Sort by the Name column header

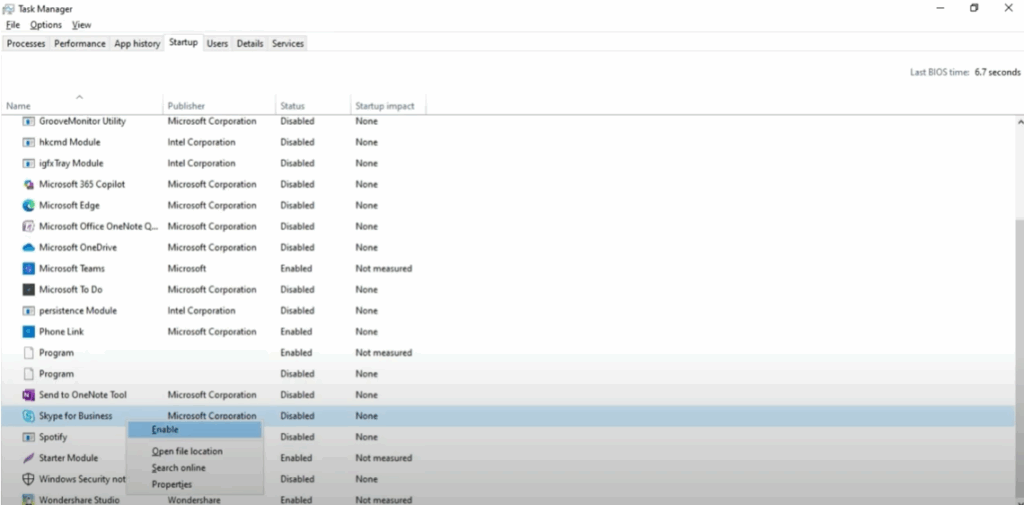[x=82, y=106]
